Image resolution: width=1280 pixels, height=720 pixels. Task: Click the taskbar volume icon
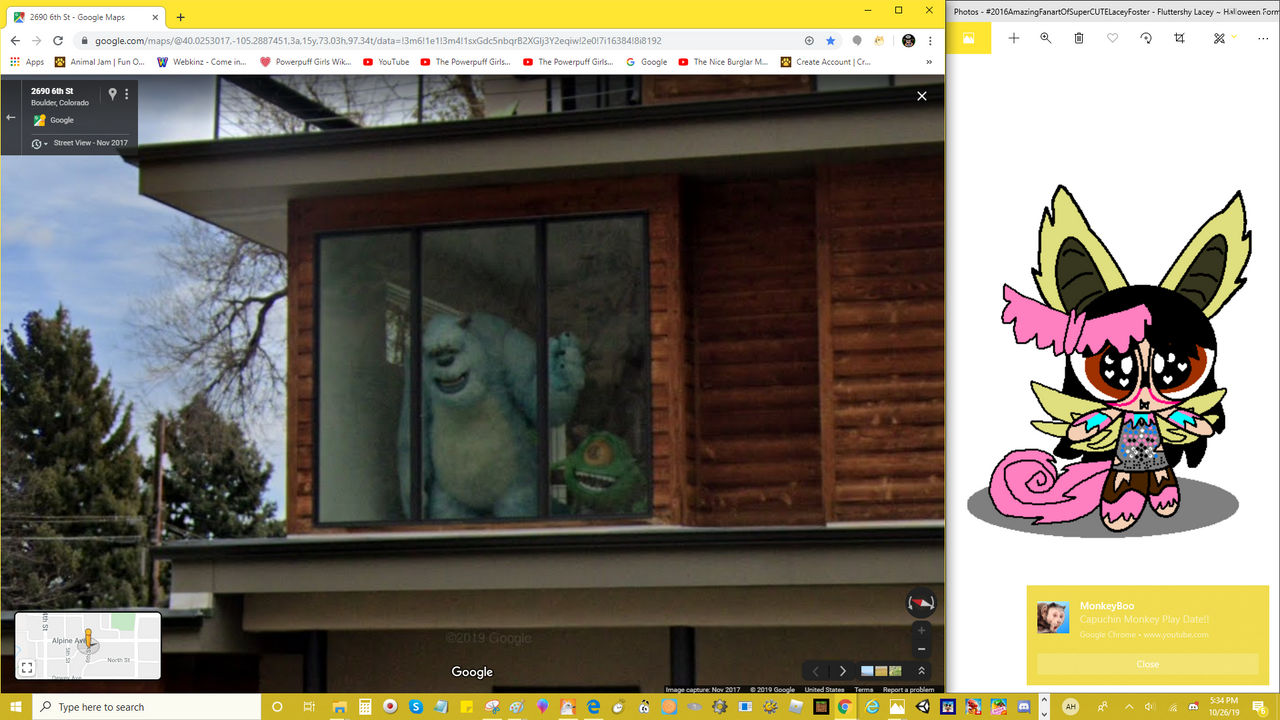point(1150,707)
